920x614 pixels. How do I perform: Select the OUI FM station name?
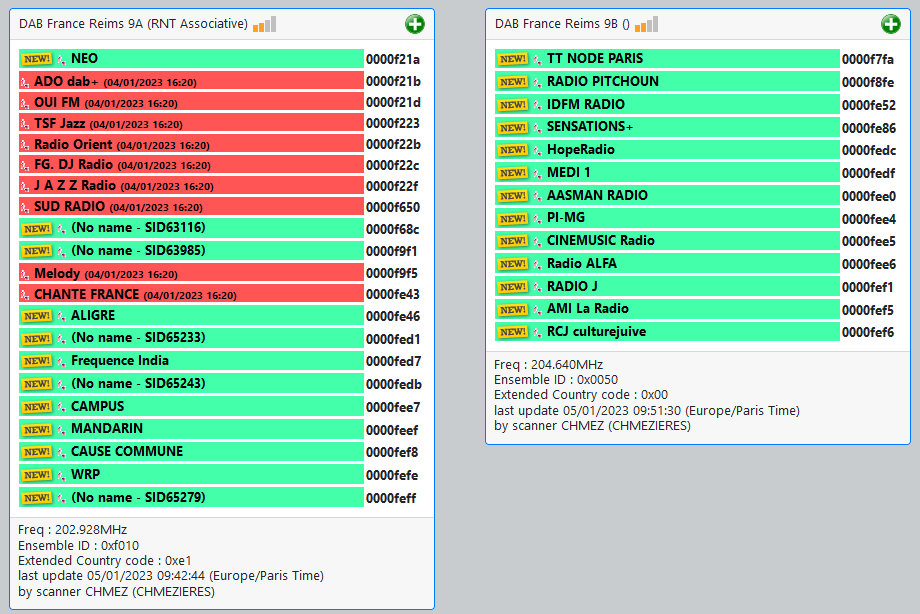[x=57, y=103]
